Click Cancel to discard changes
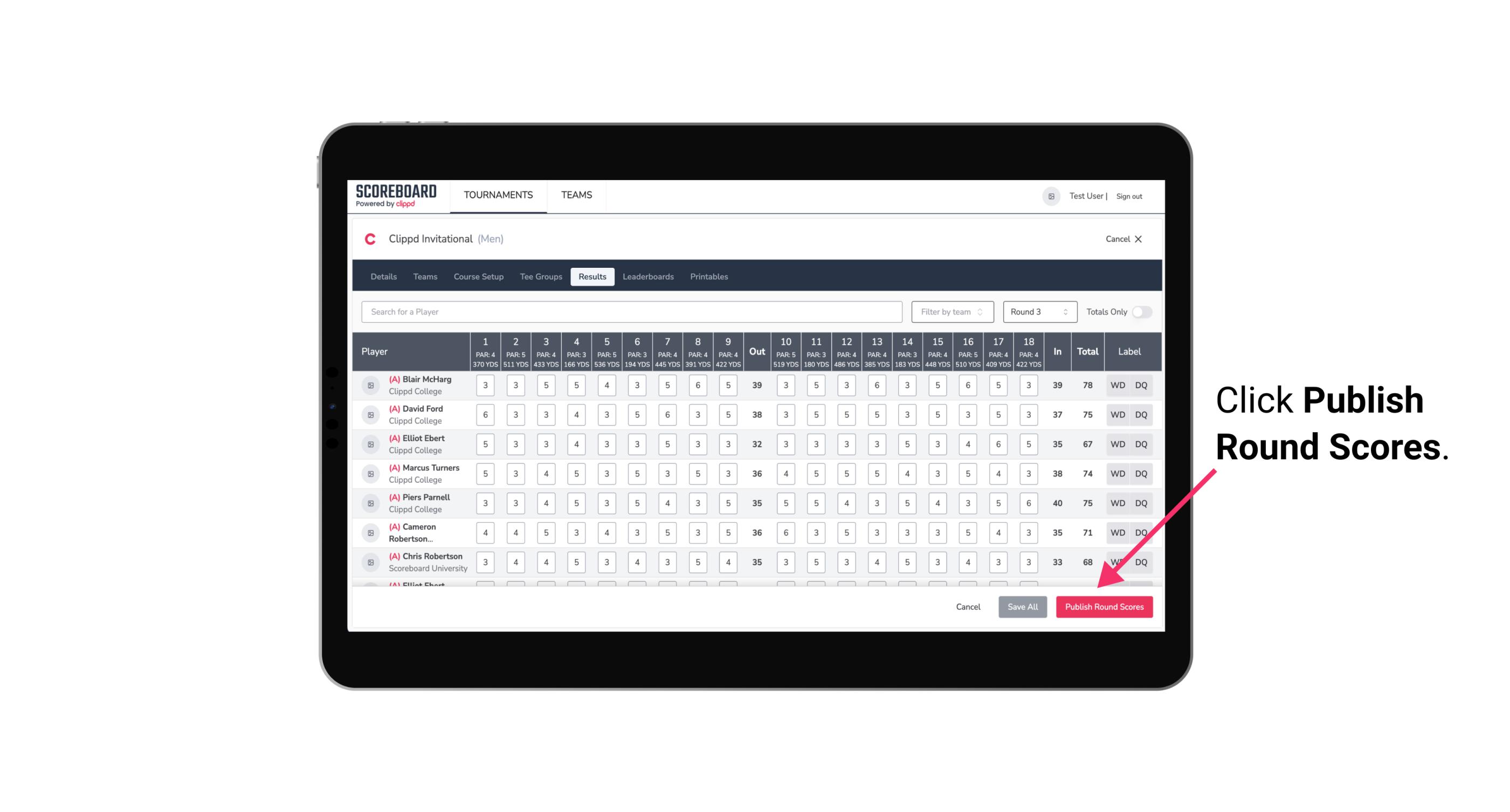1510x812 pixels. click(x=966, y=606)
